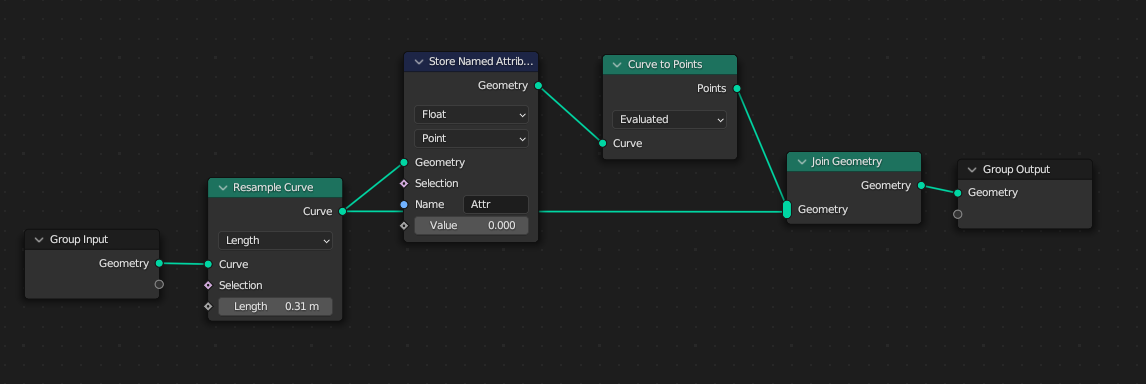
Task: Click Store Named Attribute Geometry output socket
Action: pos(538,86)
